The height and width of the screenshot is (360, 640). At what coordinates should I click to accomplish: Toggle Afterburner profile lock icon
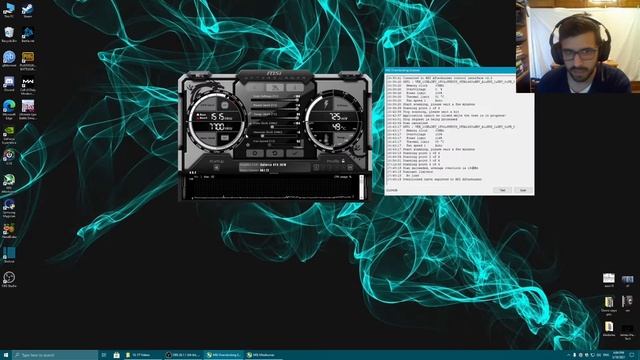[x=343, y=161]
